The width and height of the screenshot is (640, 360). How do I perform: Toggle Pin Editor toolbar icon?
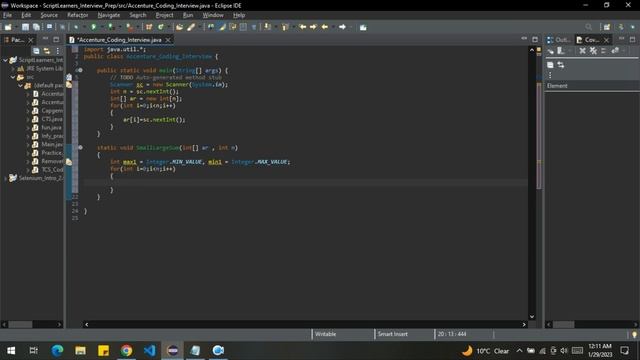tap(363, 27)
